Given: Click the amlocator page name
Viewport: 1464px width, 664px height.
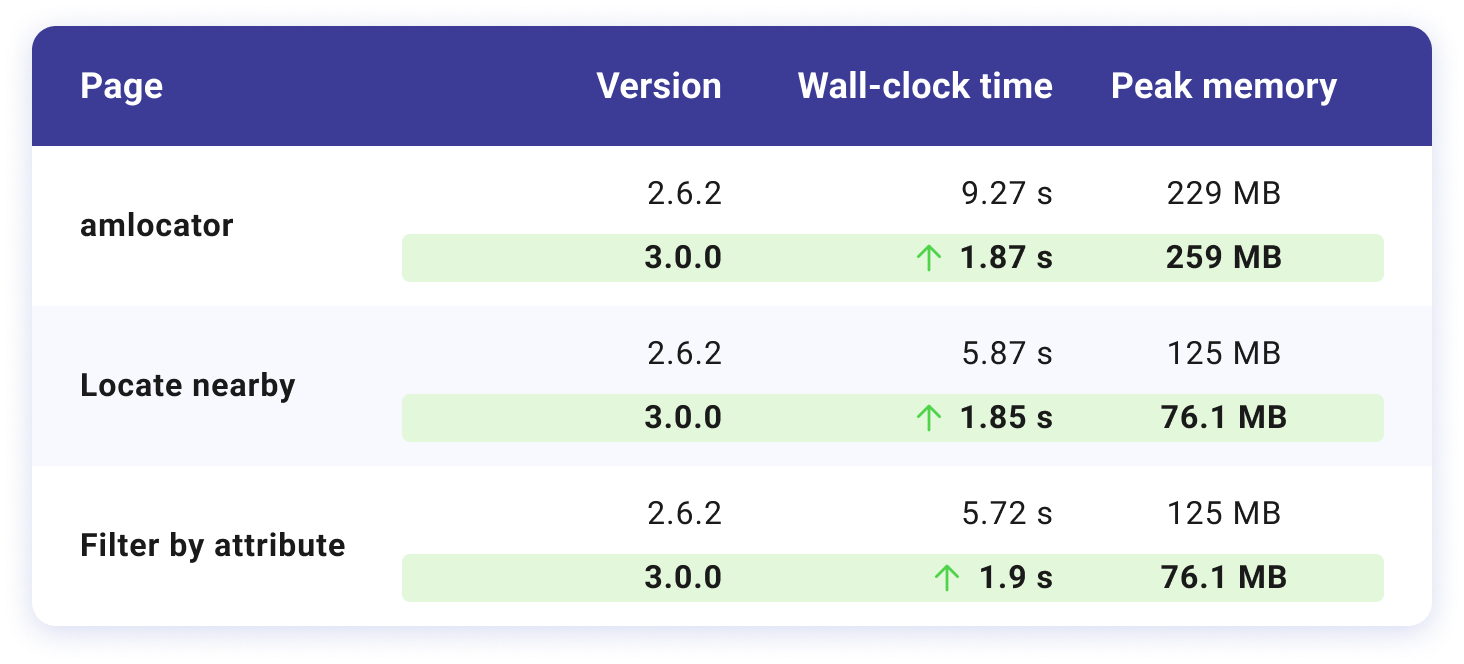Looking at the screenshot, I should [x=156, y=226].
